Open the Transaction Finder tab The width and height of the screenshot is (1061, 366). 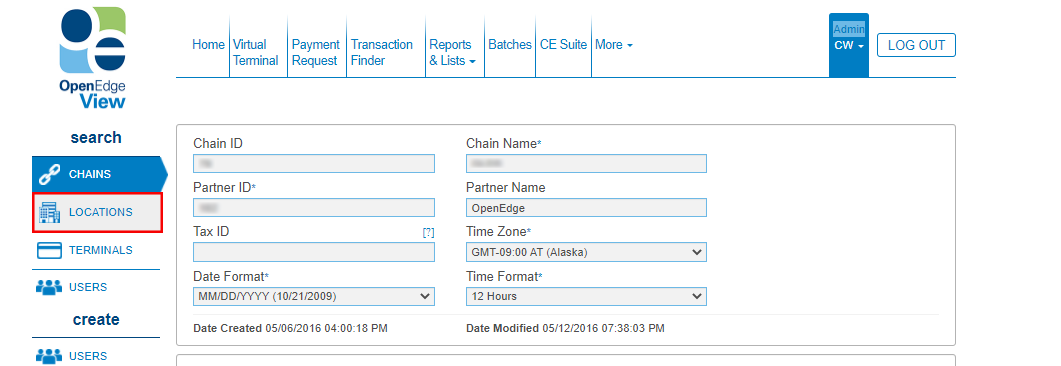click(382, 53)
